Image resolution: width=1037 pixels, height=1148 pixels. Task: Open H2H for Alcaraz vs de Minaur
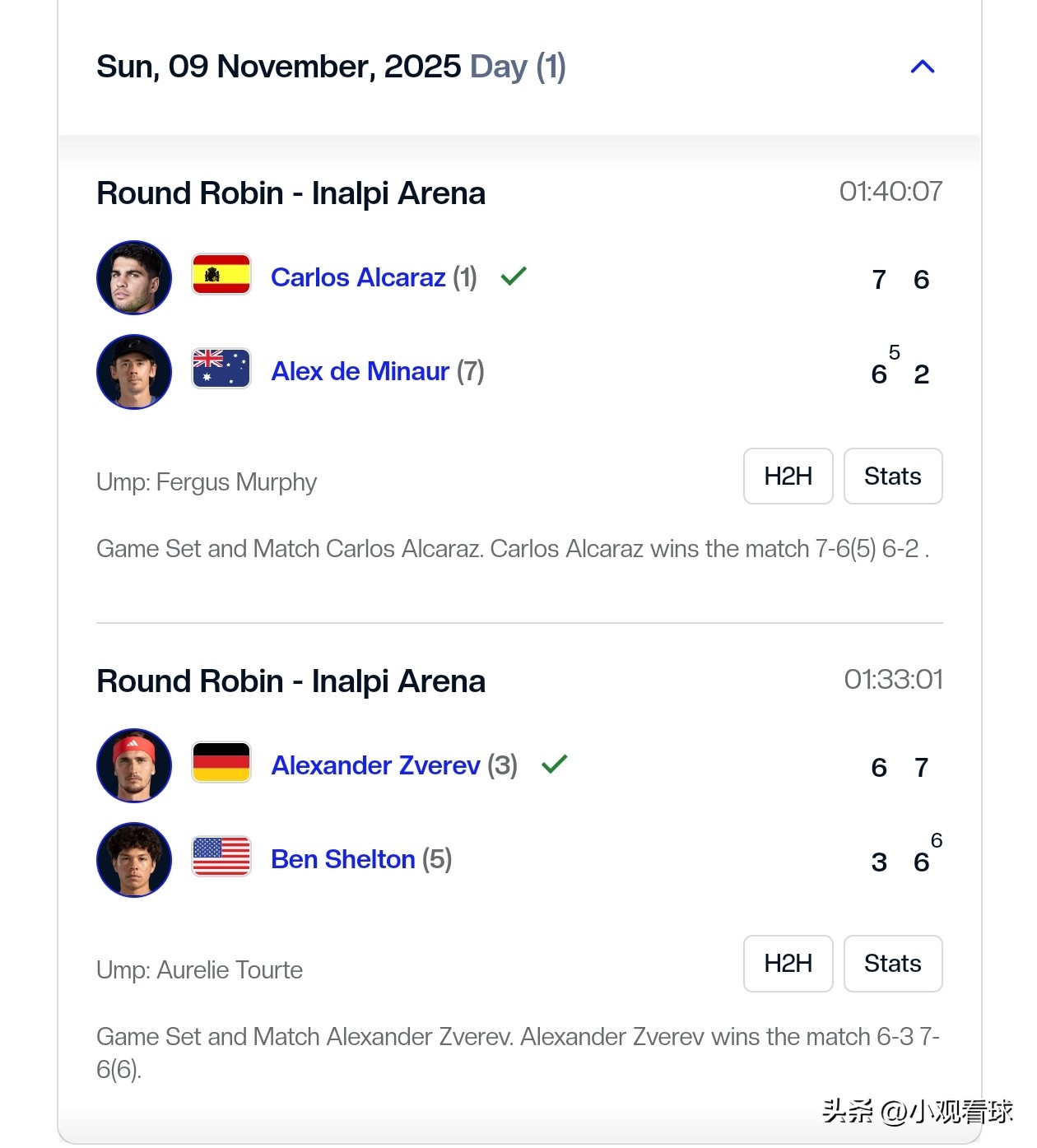click(x=788, y=476)
